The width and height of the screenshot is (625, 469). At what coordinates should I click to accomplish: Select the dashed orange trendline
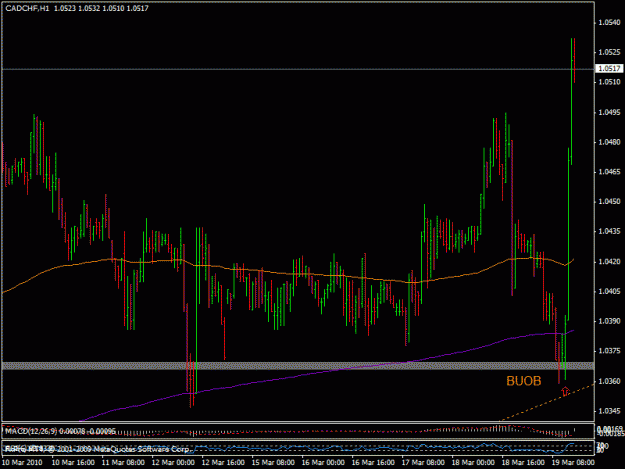(547, 402)
